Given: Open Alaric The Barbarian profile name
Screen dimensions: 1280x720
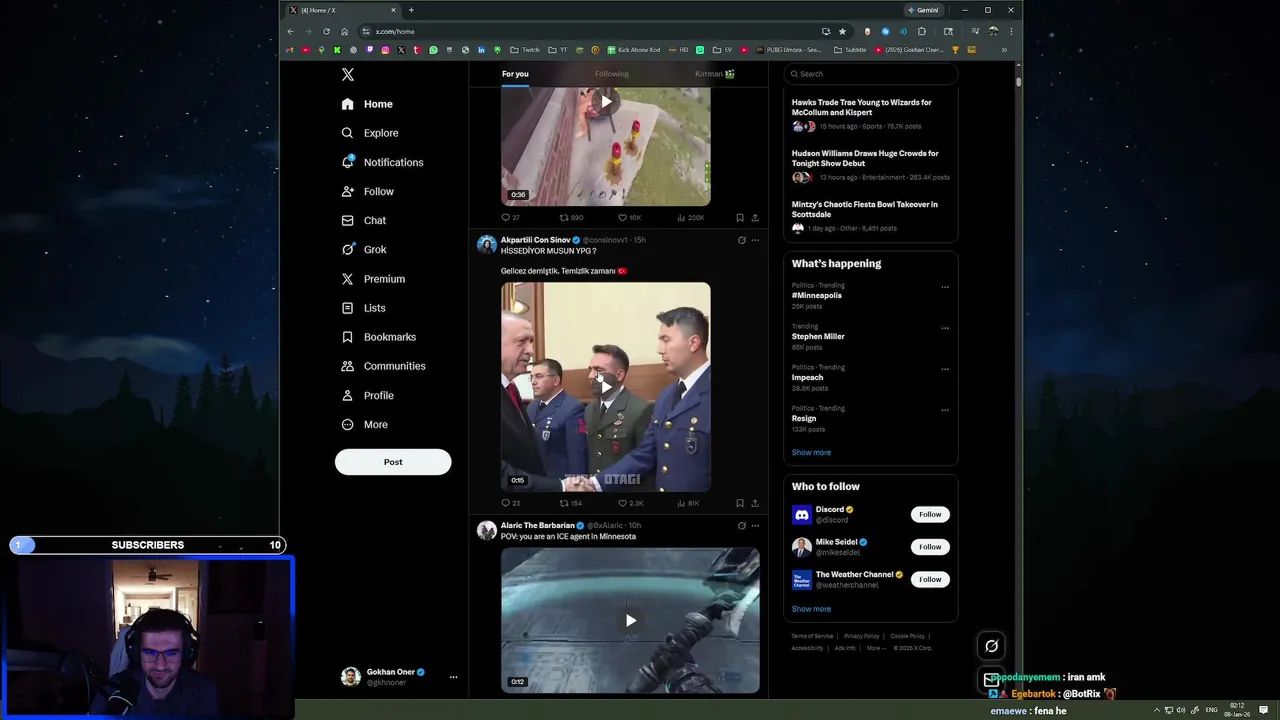Looking at the screenshot, I should [x=537, y=525].
